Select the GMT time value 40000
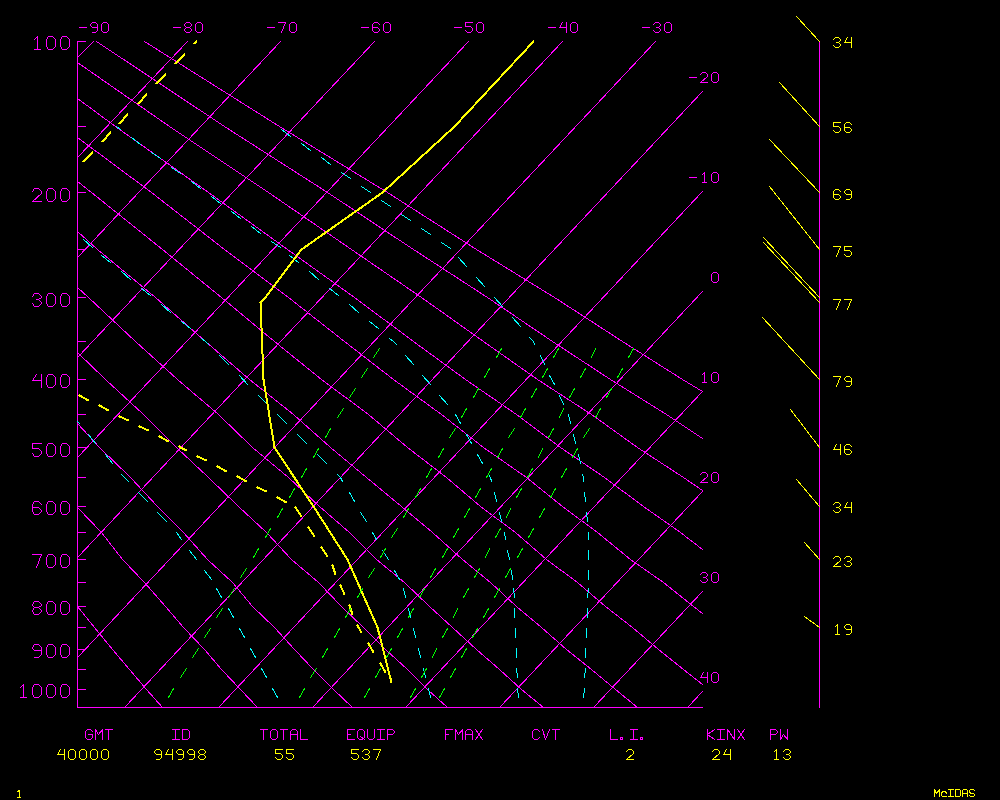 (x=83, y=755)
